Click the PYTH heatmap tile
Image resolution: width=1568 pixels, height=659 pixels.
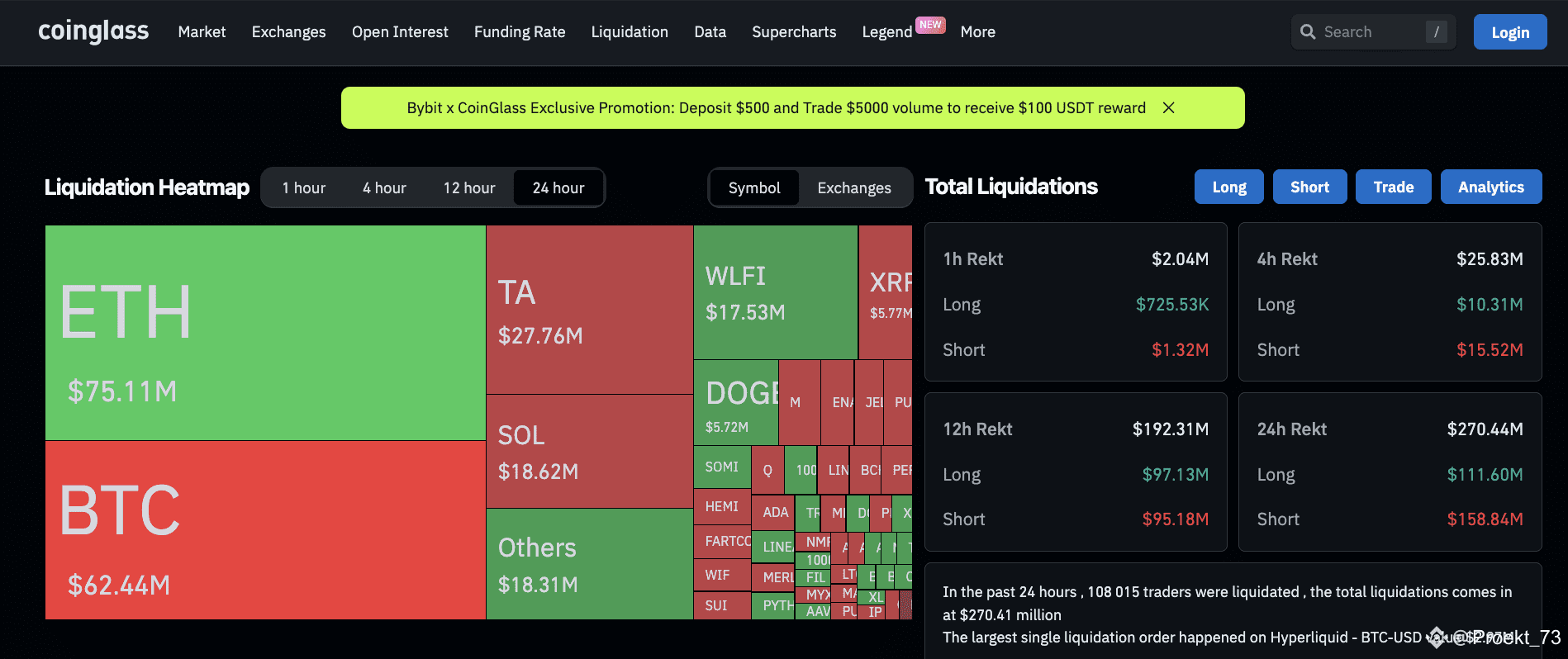click(773, 605)
